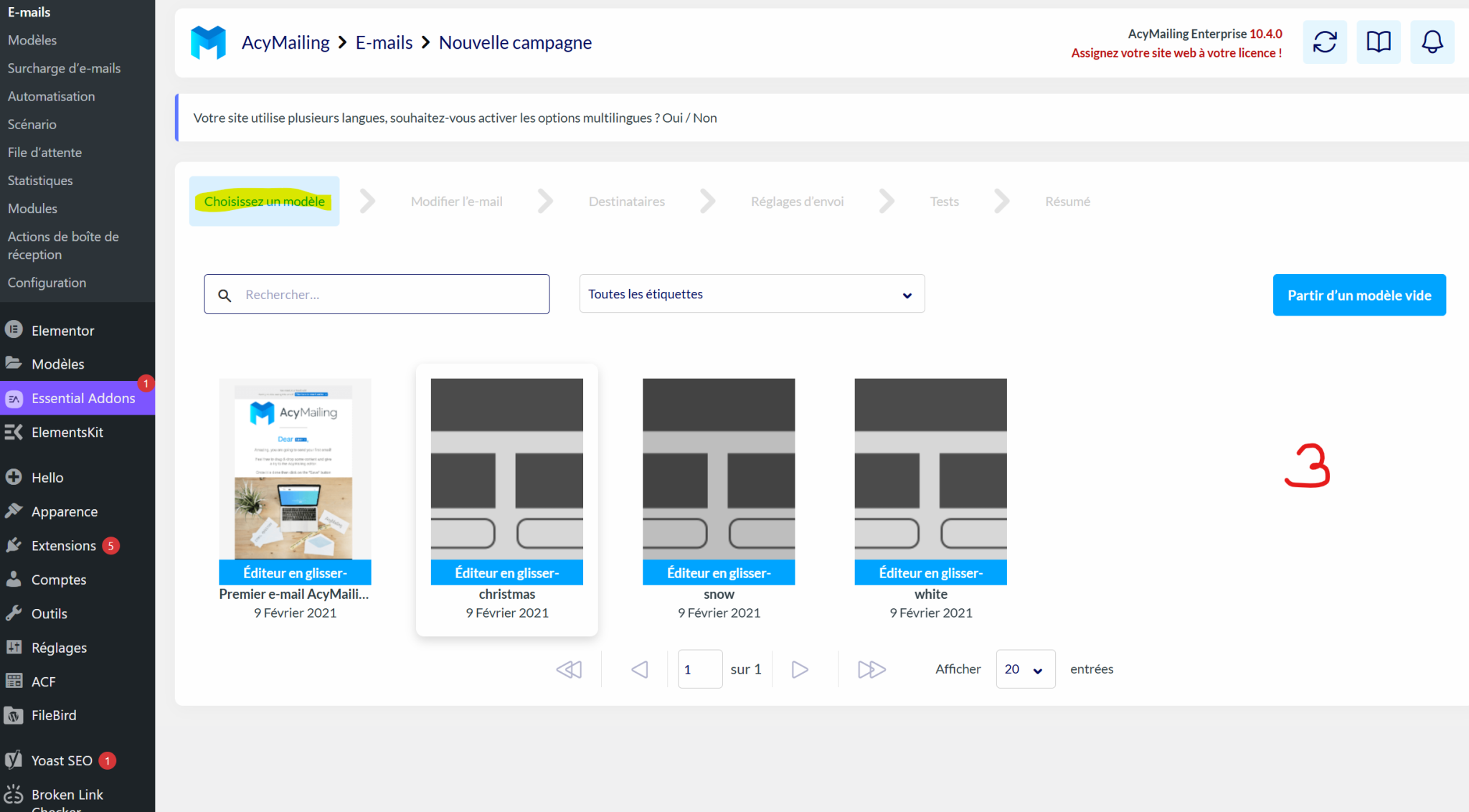
Task: Click the ACF sidebar icon
Action: tap(14, 681)
